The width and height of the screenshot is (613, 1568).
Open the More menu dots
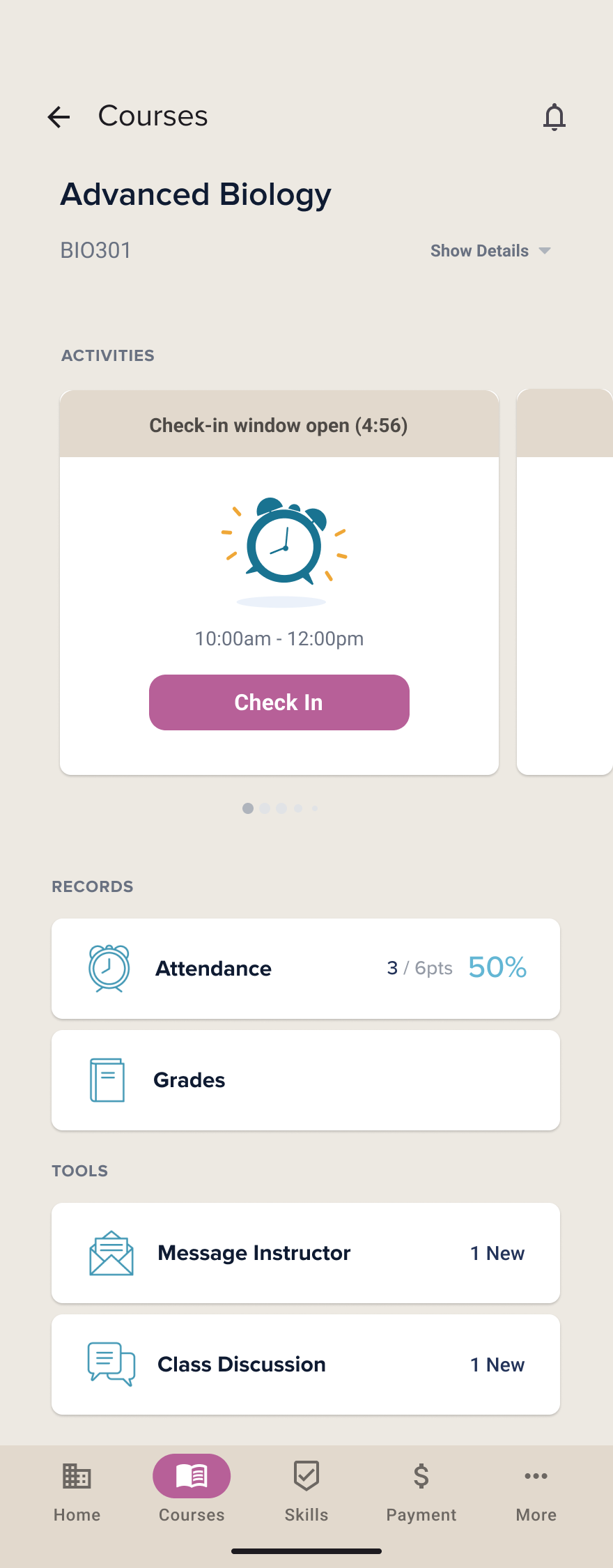point(536,1476)
